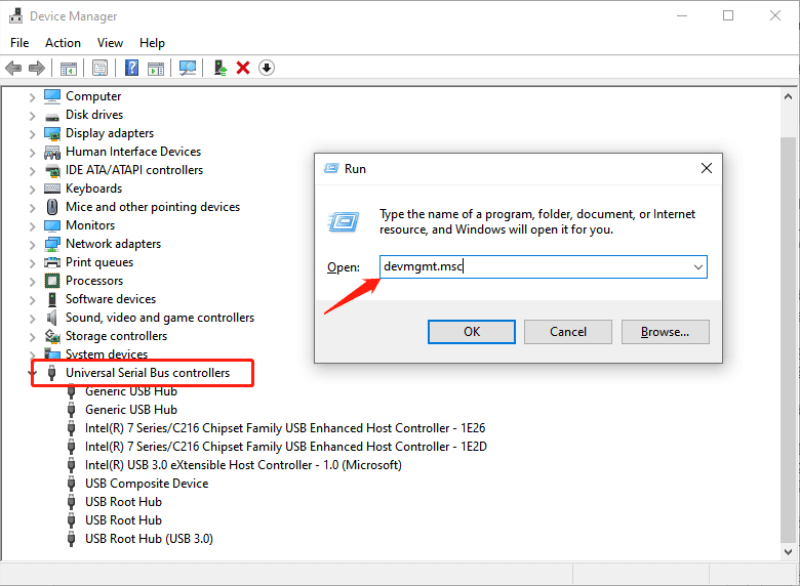This screenshot has height=586, width=800.
Task: Click Show/Hide Console Tree toolbar icon
Action: 68,68
